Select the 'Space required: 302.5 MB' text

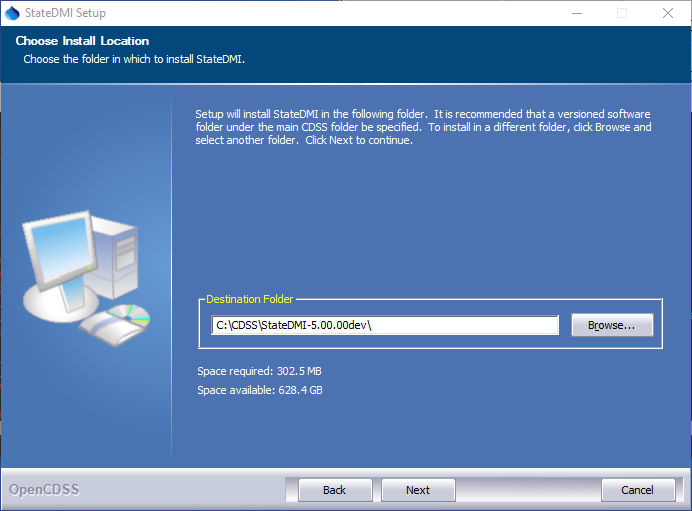[259, 371]
